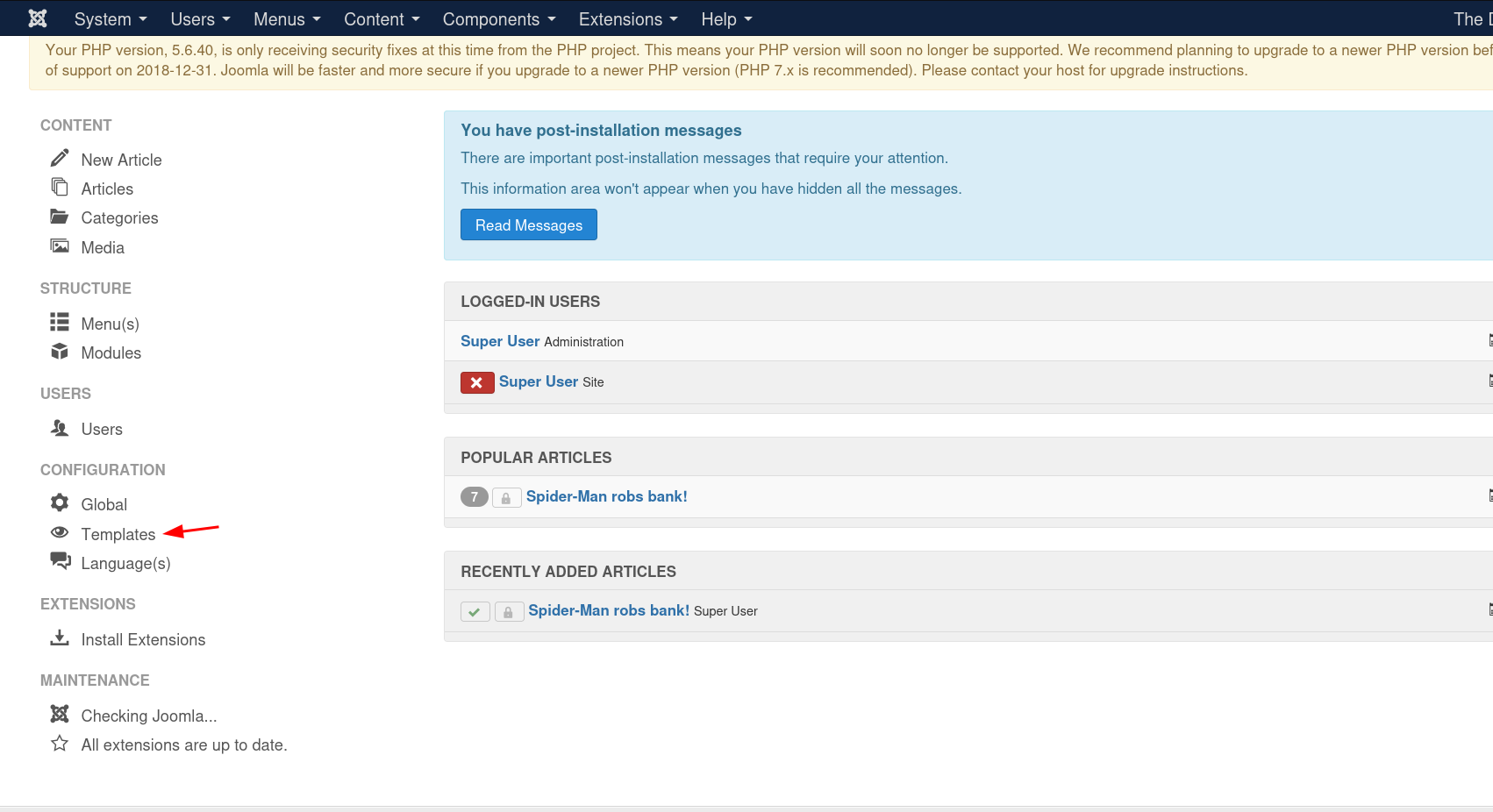Open the Components menu
1493x812 pixels.
tap(499, 19)
